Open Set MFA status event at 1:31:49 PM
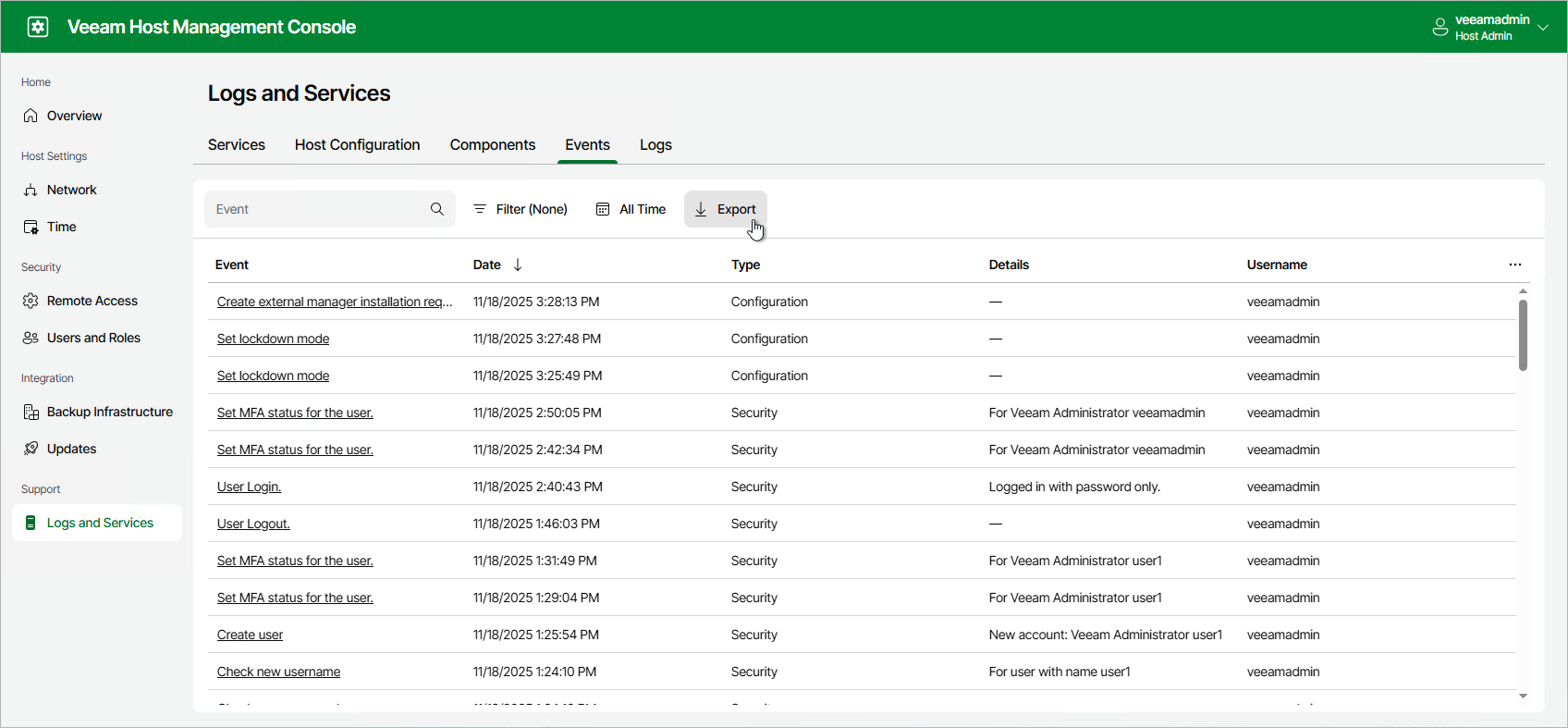 [x=295, y=561]
